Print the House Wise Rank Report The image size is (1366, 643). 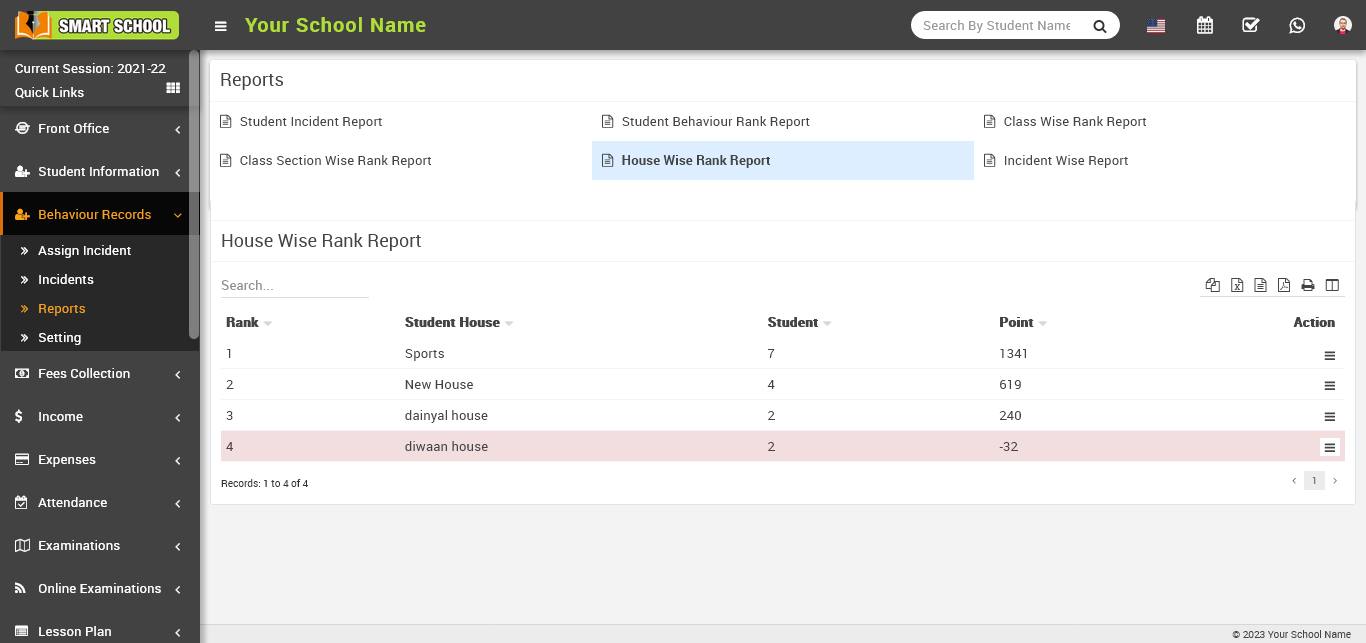coord(1308,285)
